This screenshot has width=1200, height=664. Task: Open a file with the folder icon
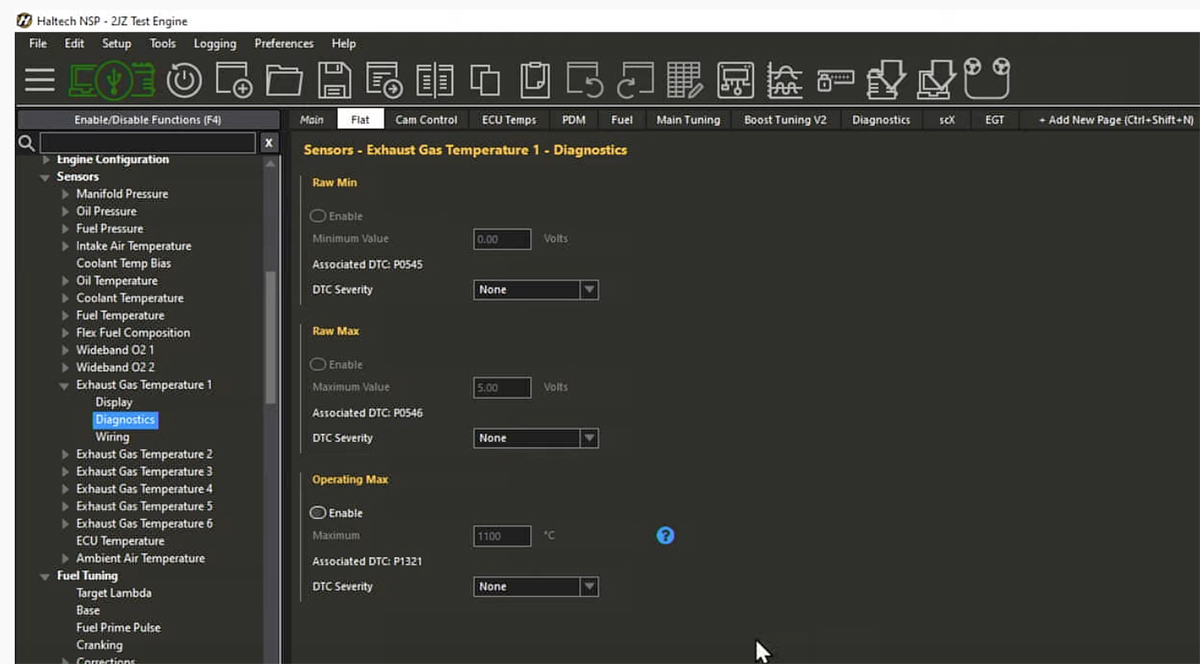point(284,80)
